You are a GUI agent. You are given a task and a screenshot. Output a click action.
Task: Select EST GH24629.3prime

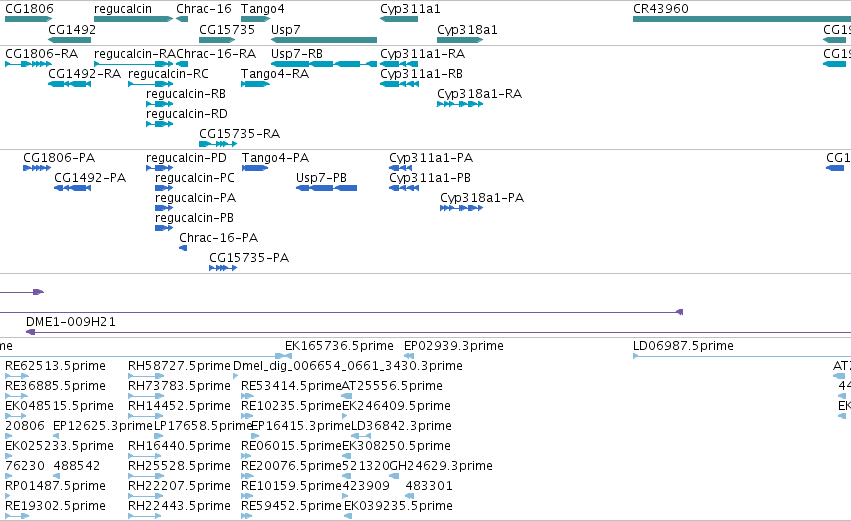pyautogui.click(x=441, y=466)
